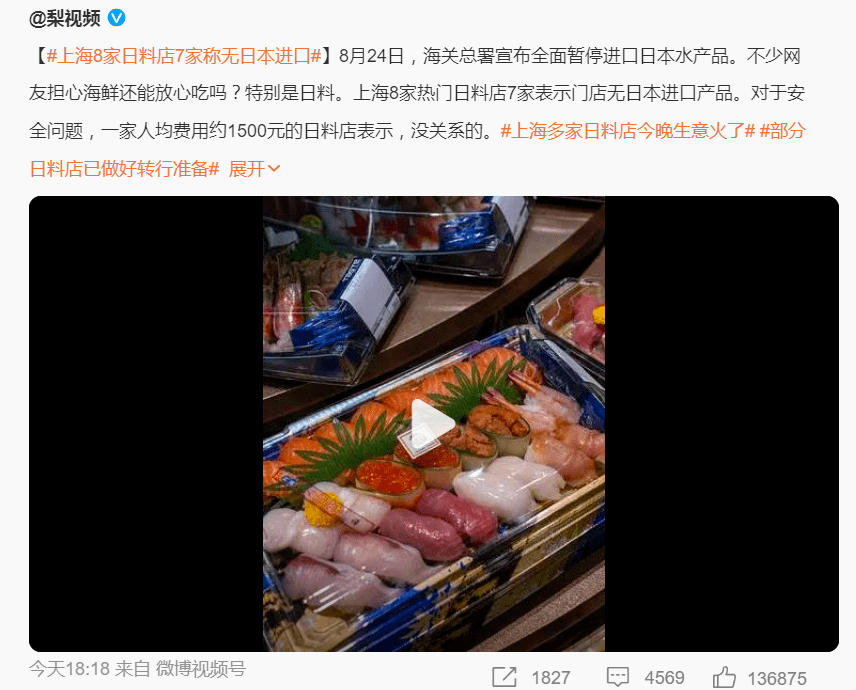The image size is (856, 690).
Task: Click the thumbs-up like icon
Action: click(x=724, y=677)
